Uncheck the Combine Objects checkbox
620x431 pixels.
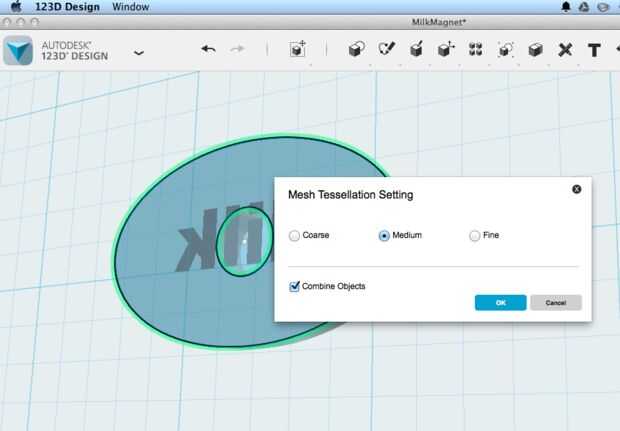tap(294, 286)
